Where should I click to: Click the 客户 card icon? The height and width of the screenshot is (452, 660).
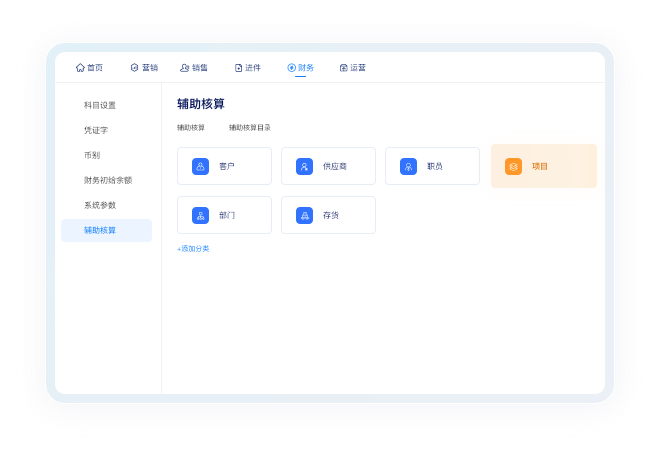coord(200,166)
